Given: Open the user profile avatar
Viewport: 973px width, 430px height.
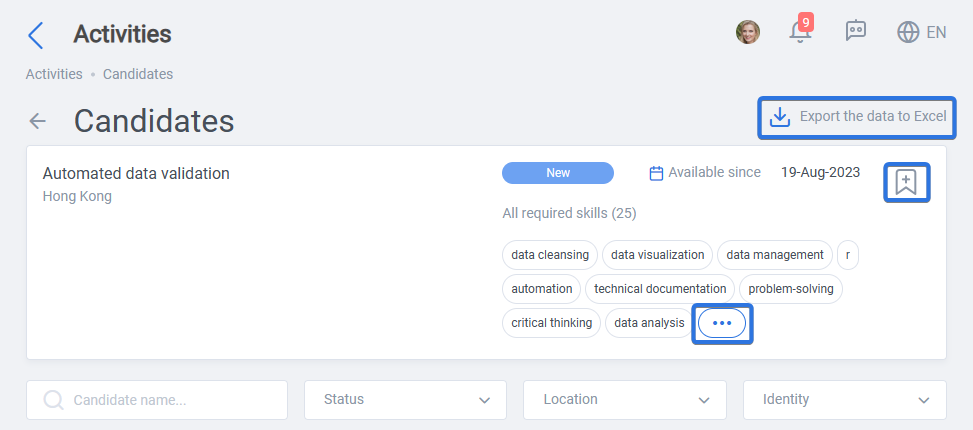Looking at the screenshot, I should coord(748,32).
